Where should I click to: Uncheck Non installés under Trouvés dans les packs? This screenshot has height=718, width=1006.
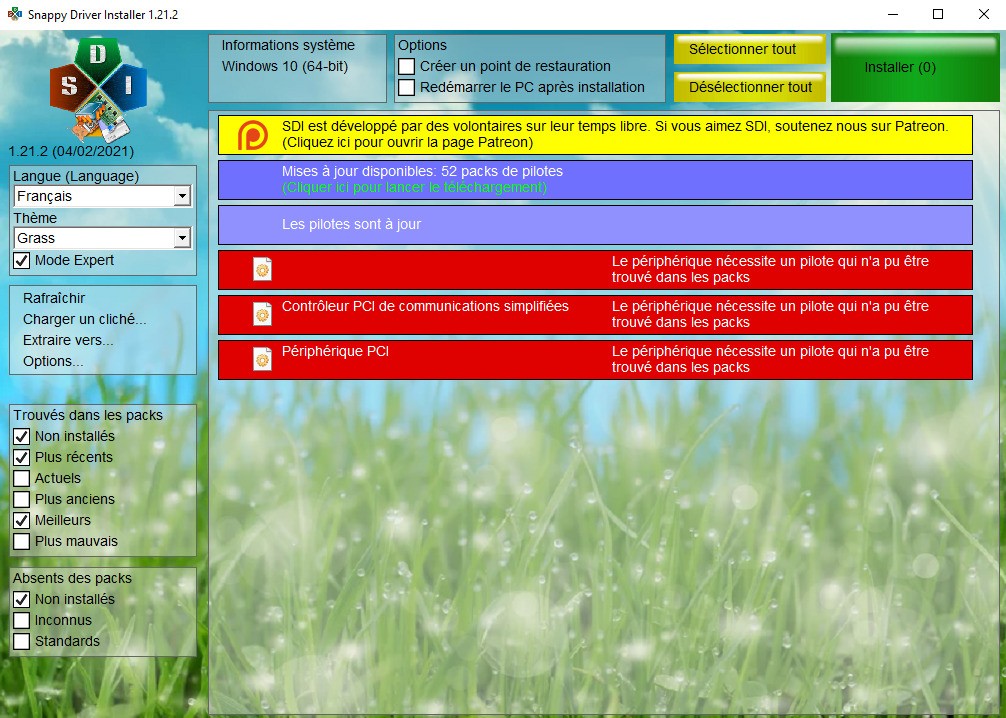(22, 436)
